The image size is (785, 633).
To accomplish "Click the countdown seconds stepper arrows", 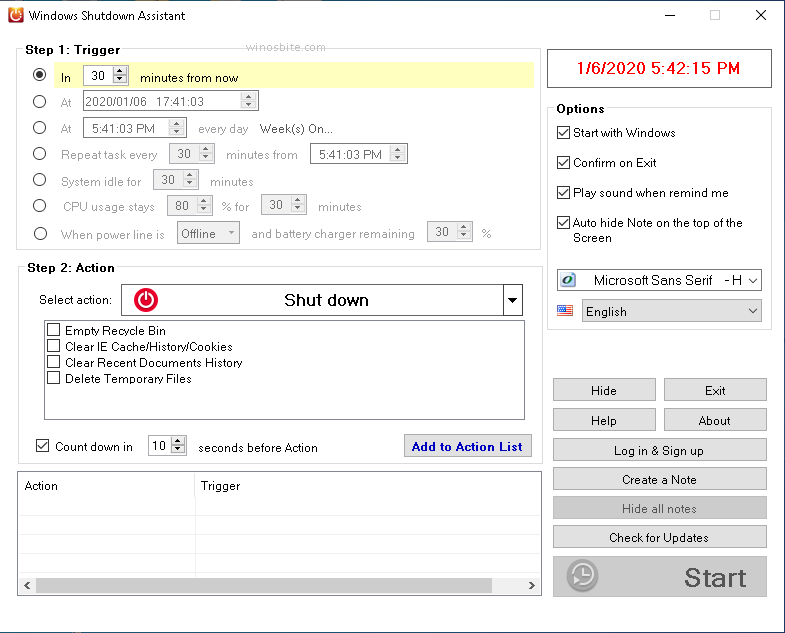I will click(x=178, y=445).
